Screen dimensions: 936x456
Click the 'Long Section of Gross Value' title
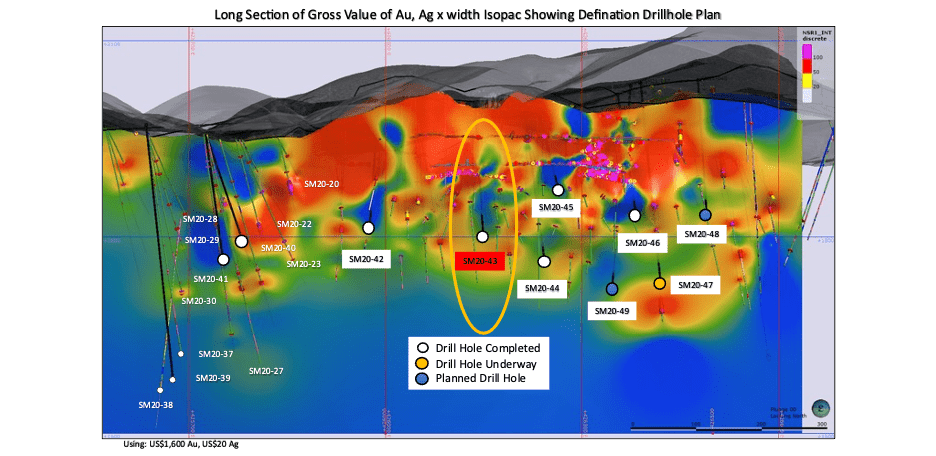tap(467, 16)
